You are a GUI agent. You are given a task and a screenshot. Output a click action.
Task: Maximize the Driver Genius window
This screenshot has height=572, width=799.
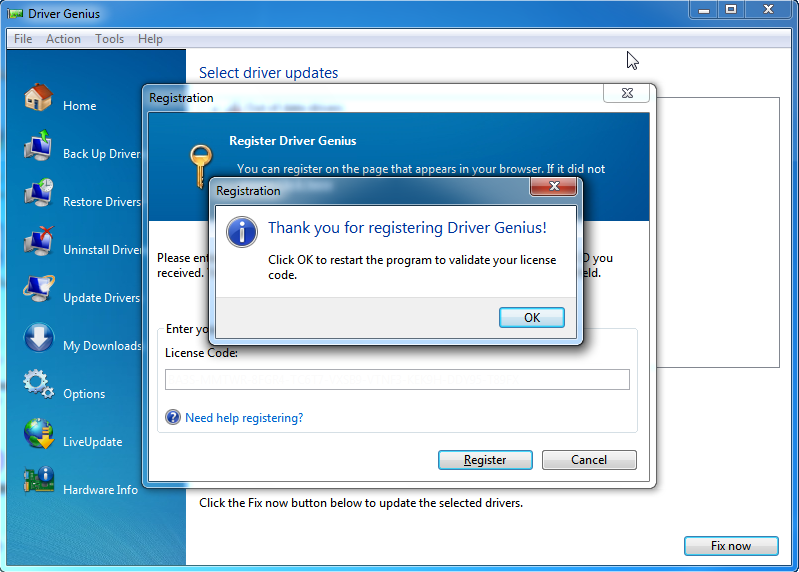(731, 10)
